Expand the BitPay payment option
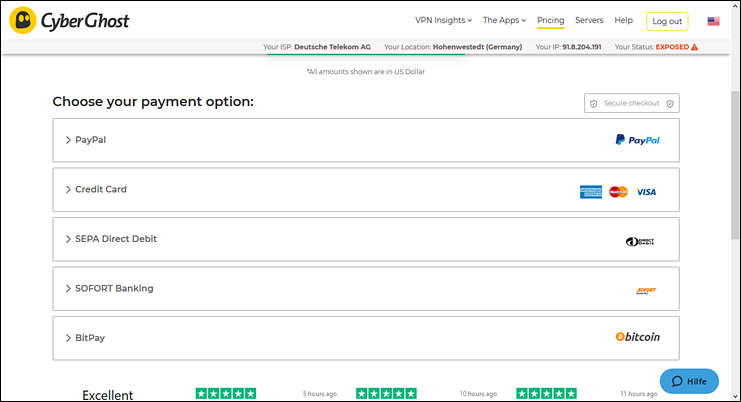 pyautogui.click(x=366, y=338)
